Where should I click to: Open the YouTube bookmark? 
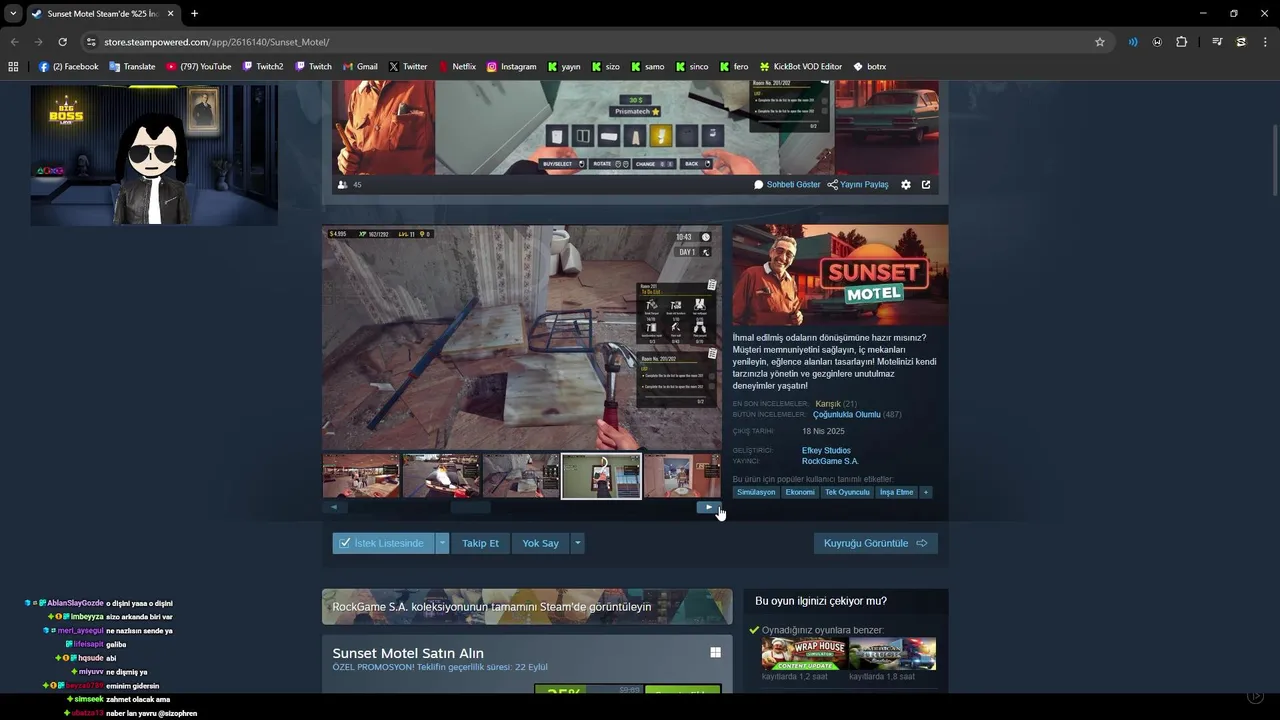(198, 67)
